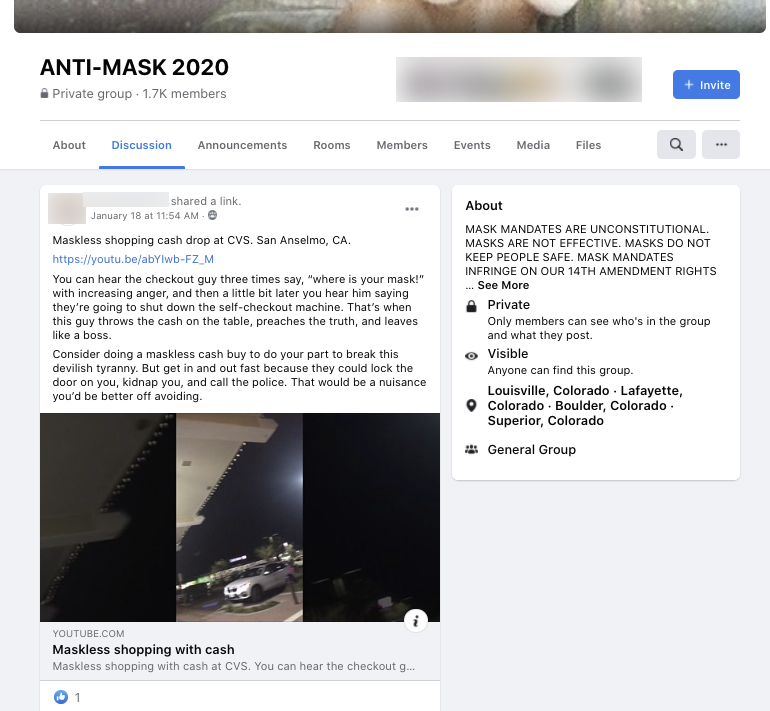Open the shared YouTube video thumbnail
This screenshot has width=770, height=711.
(x=240, y=517)
